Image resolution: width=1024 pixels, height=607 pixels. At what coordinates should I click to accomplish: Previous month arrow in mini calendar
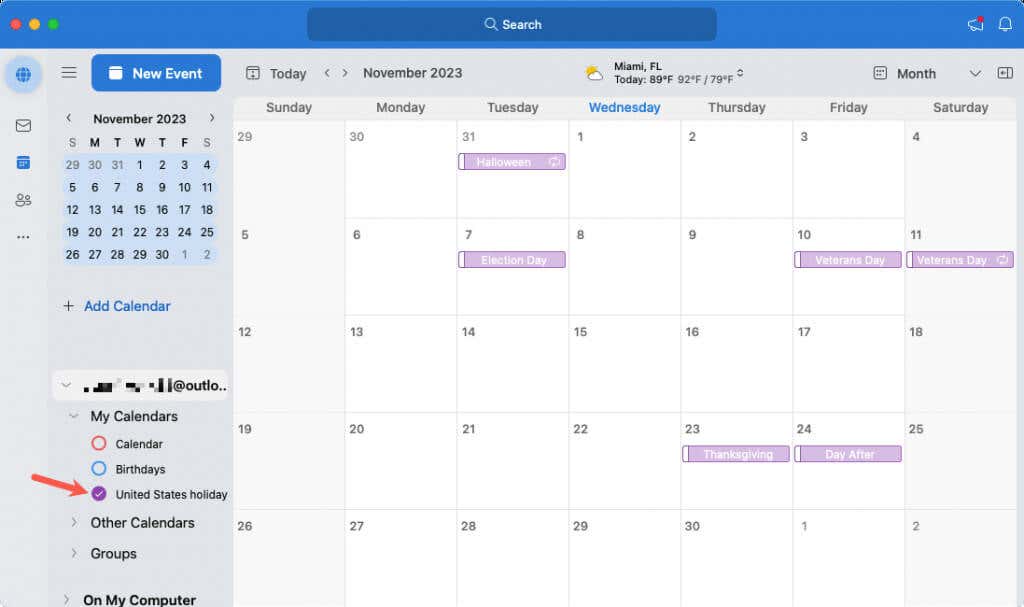[69, 118]
